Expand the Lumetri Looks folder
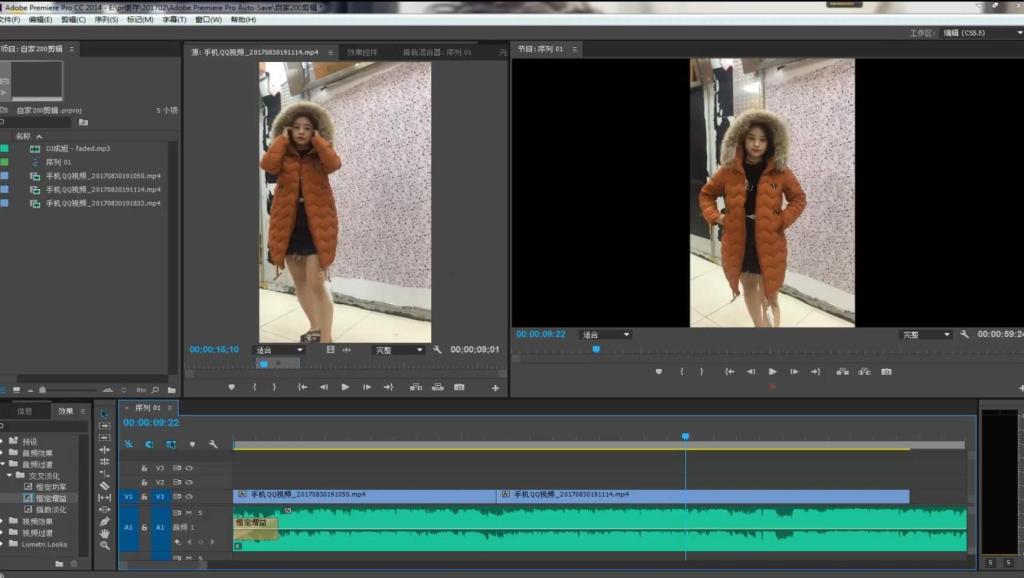The image size is (1024, 578). pyautogui.click(x=3, y=544)
